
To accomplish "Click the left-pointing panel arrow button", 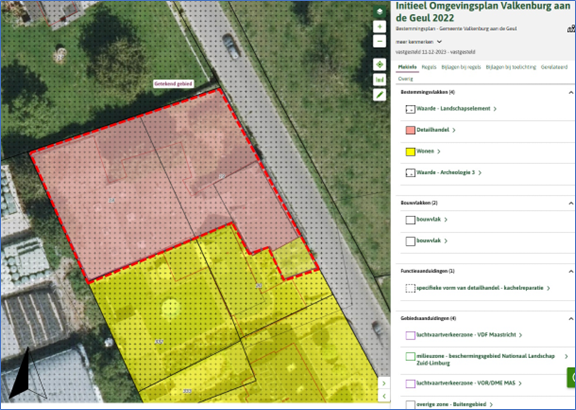I will pos(384,396).
